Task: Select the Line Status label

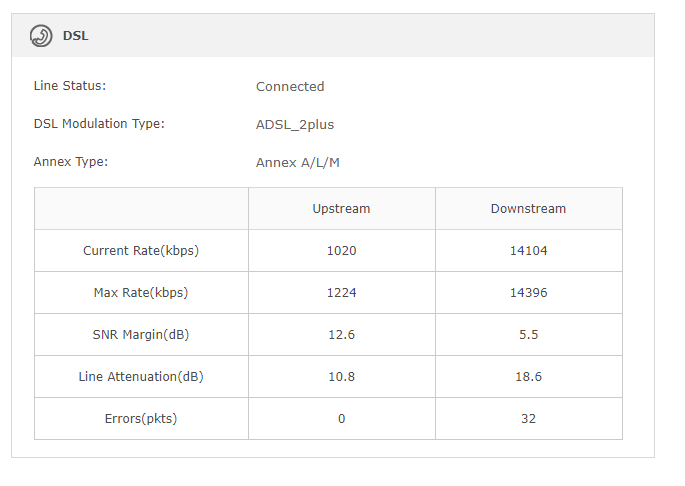Action: pos(70,86)
